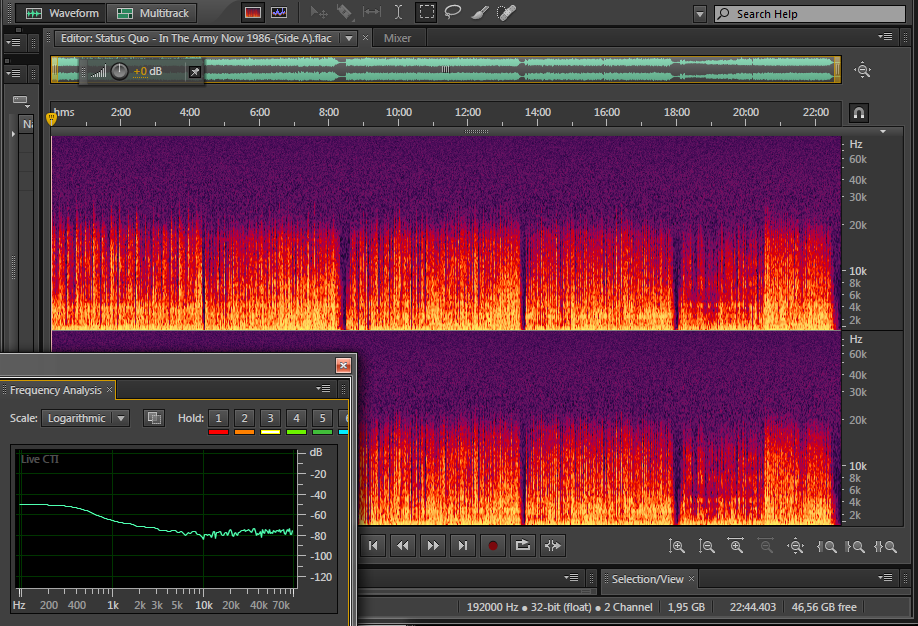918x626 pixels.
Task: Zoom to selection
Action: (885, 546)
